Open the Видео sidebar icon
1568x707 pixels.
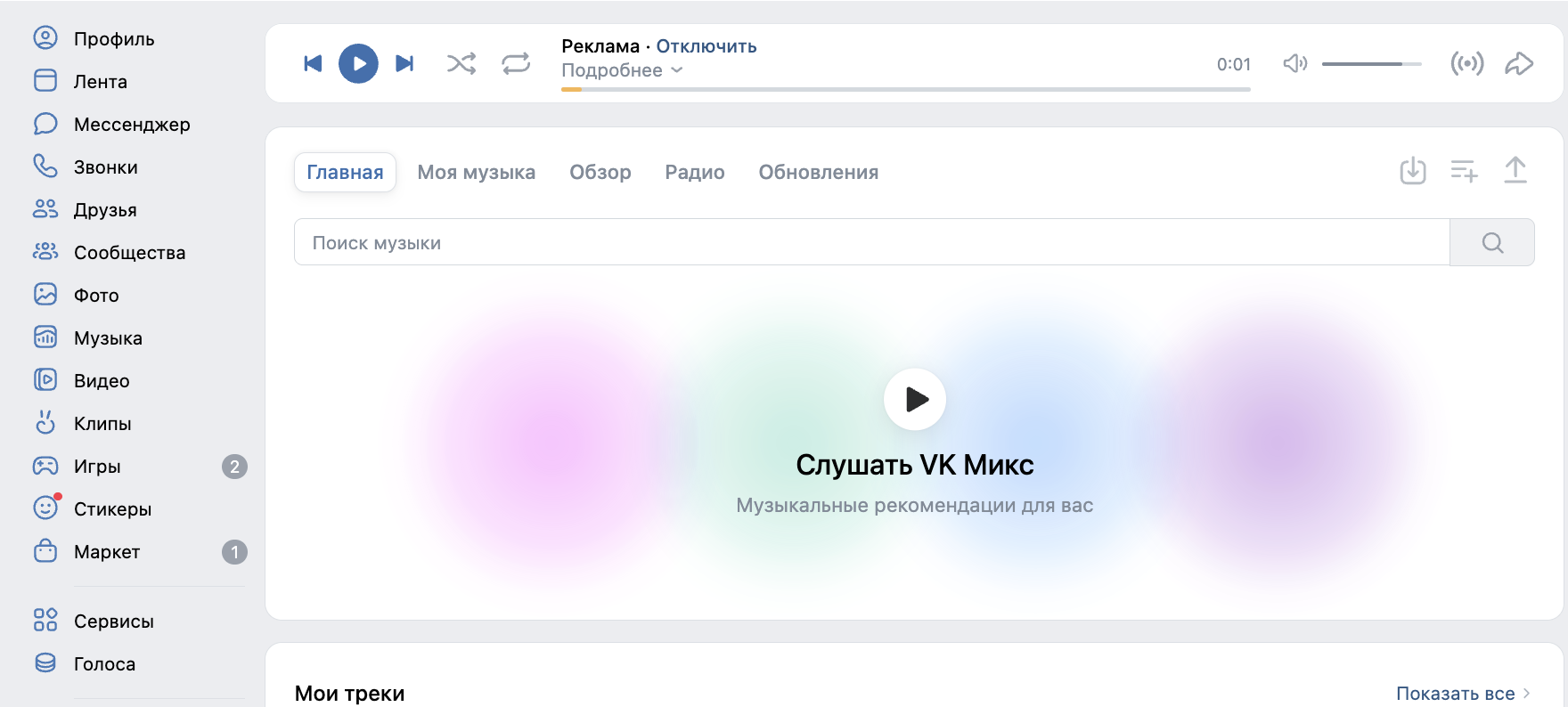click(x=45, y=379)
